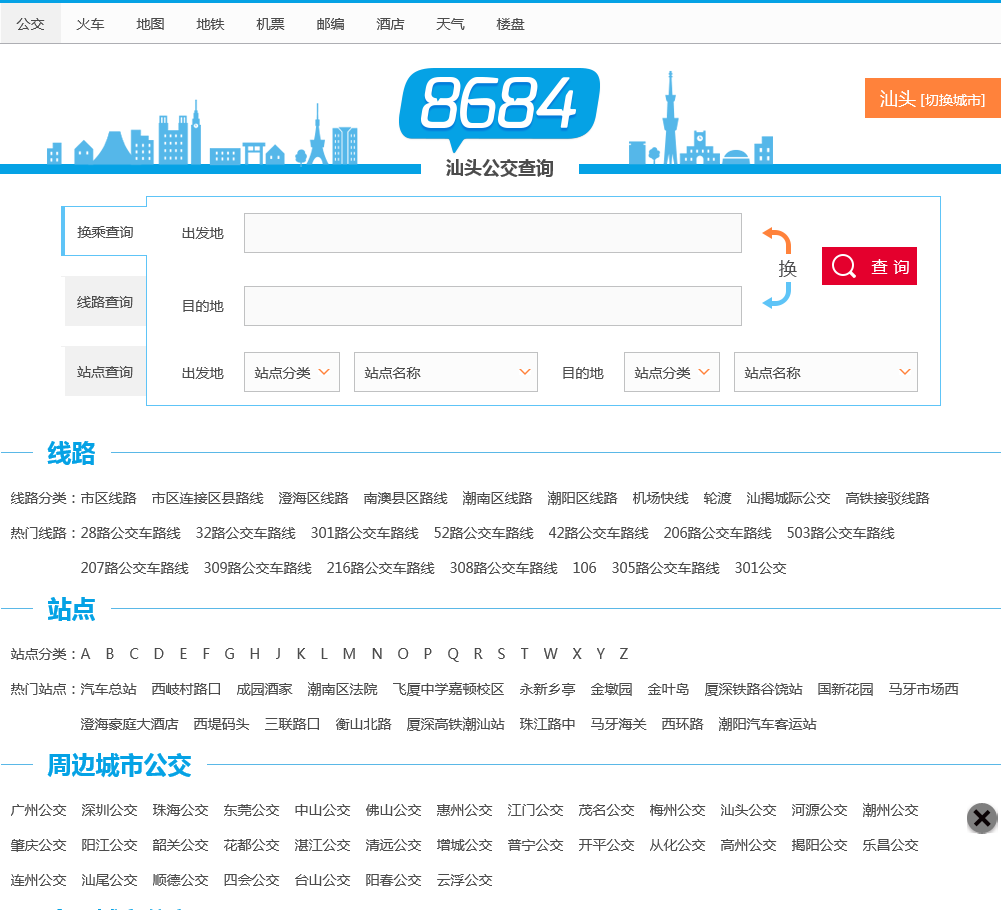Click the red 查询 search button
Viewport: 1001px width, 910px height.
[869, 266]
